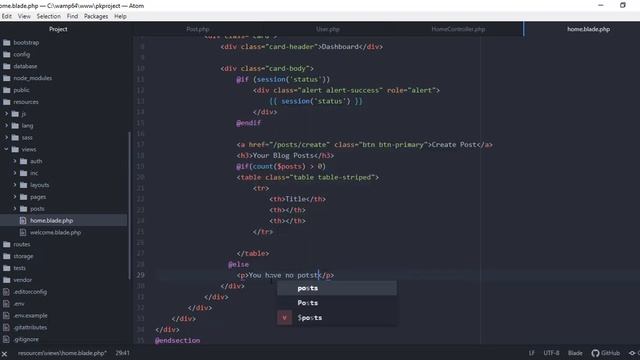This screenshot has width=640, height=360.
Task: Click the .gitattributes file icon
Action: [x=6, y=327]
